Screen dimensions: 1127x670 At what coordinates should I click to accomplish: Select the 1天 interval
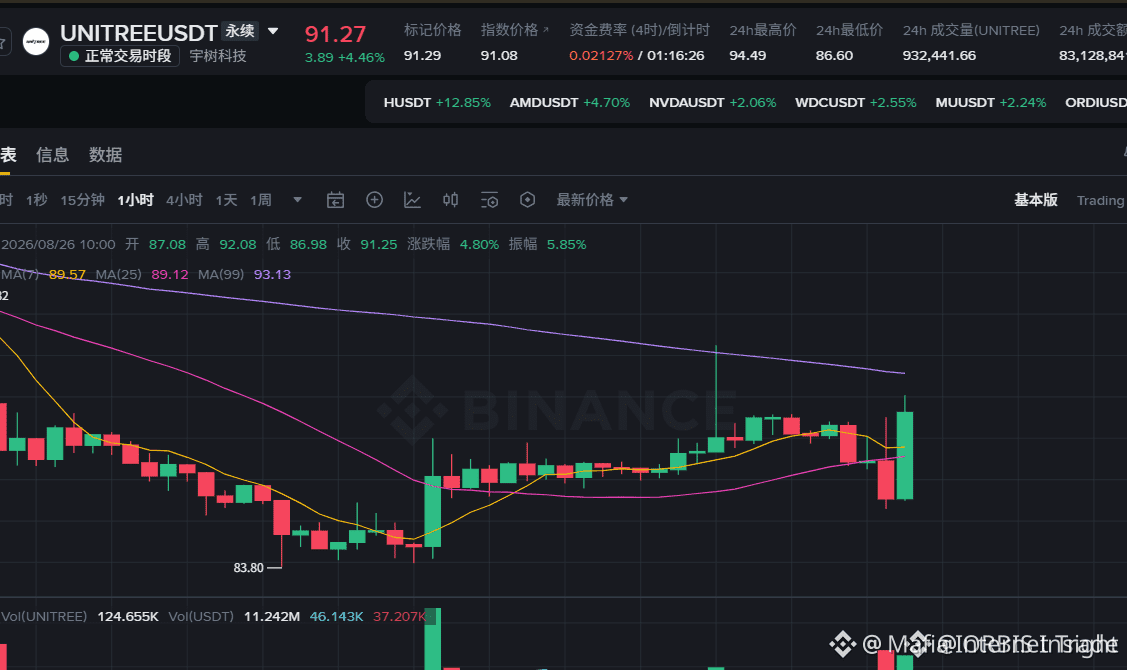(226, 200)
